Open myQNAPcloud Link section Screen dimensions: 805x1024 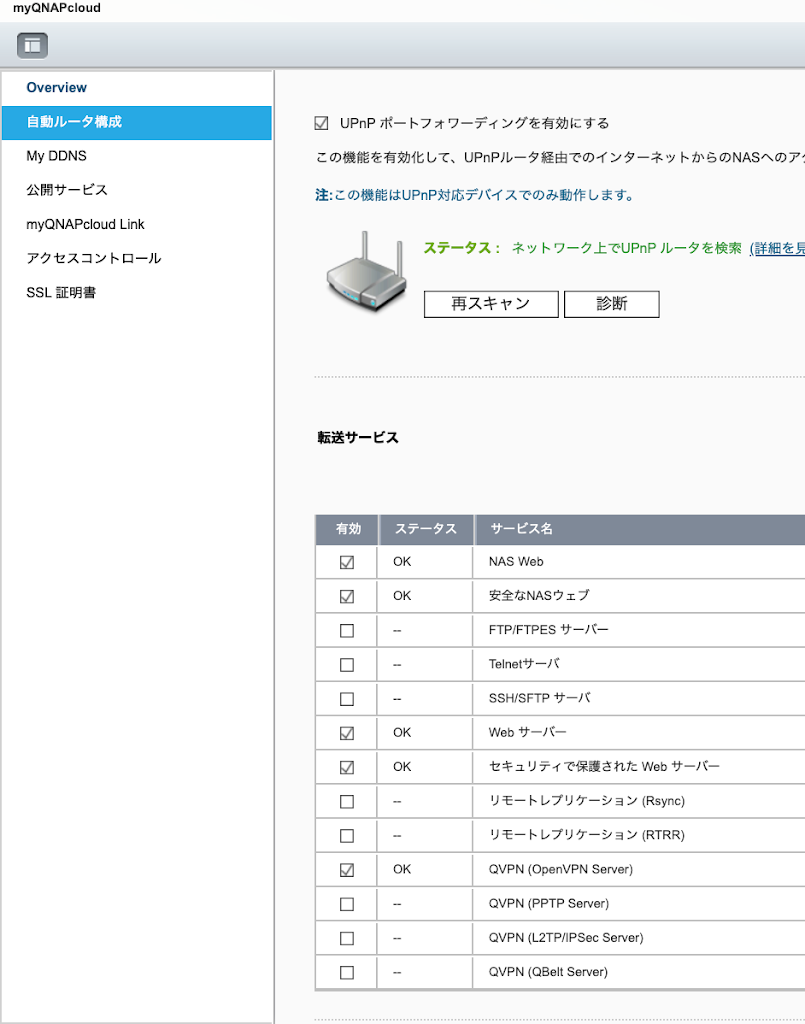coord(85,225)
